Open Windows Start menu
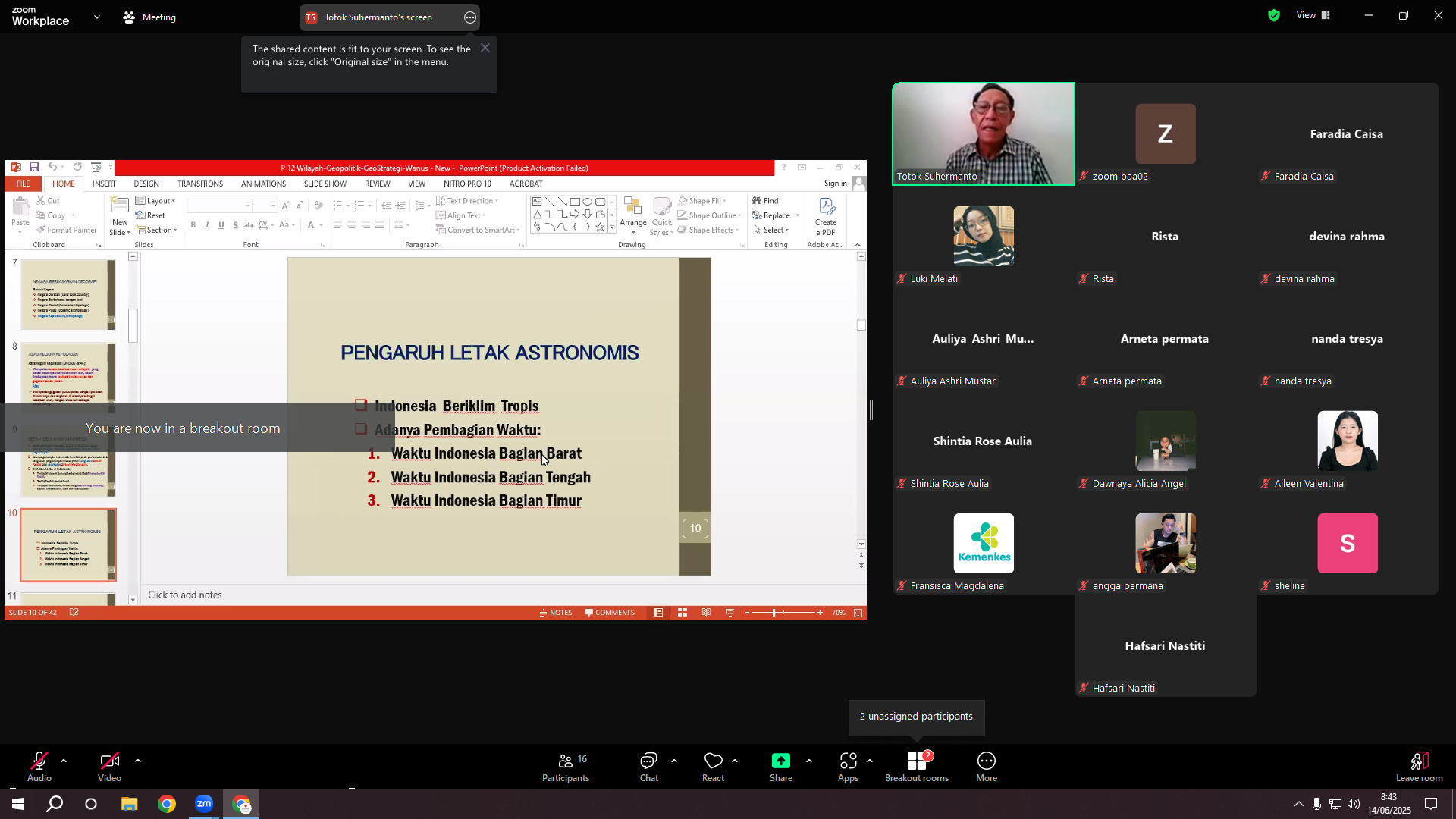The image size is (1456, 819). pyautogui.click(x=18, y=804)
